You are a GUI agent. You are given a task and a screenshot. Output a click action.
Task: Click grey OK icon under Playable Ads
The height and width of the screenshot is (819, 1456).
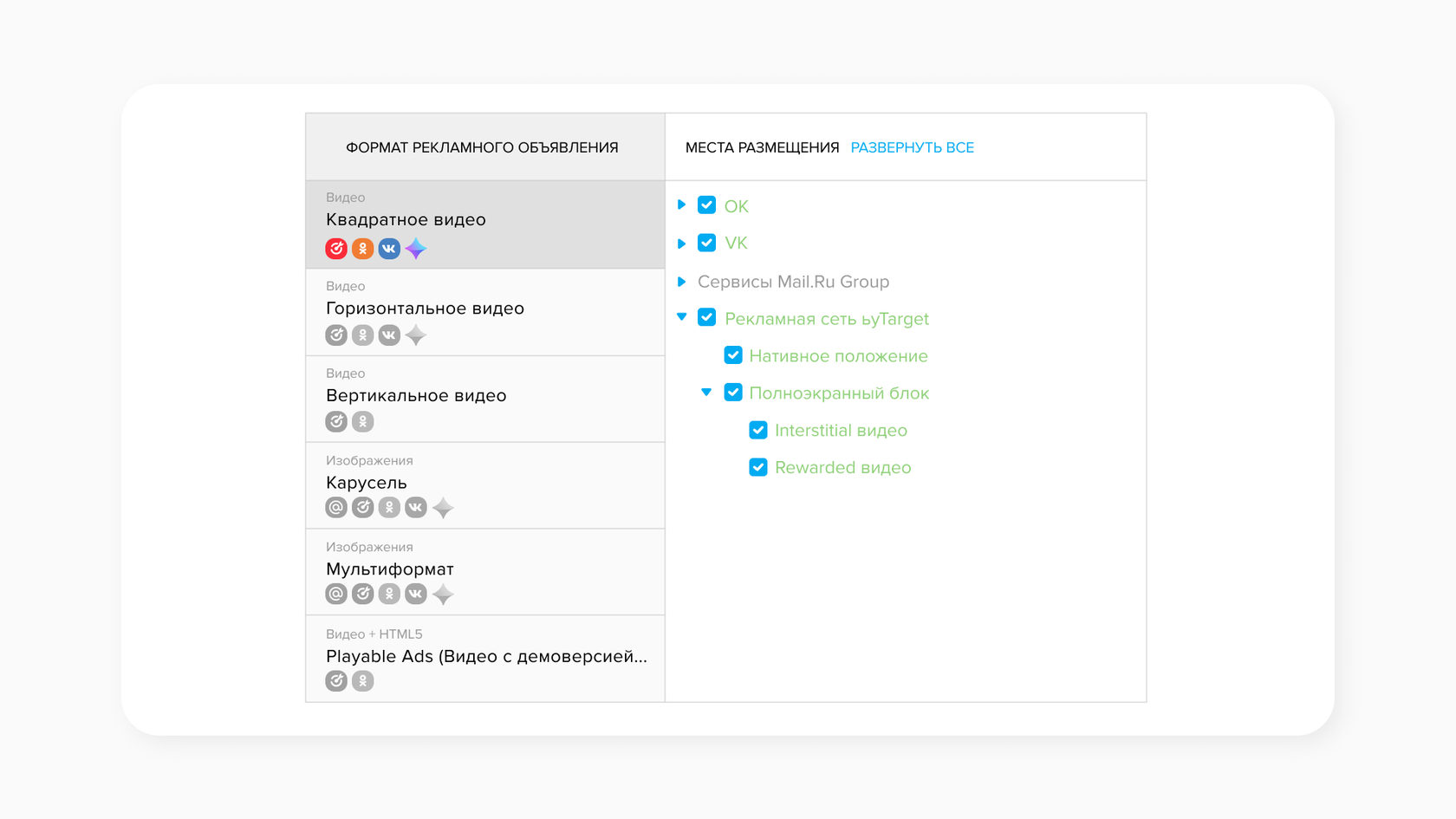point(362,681)
